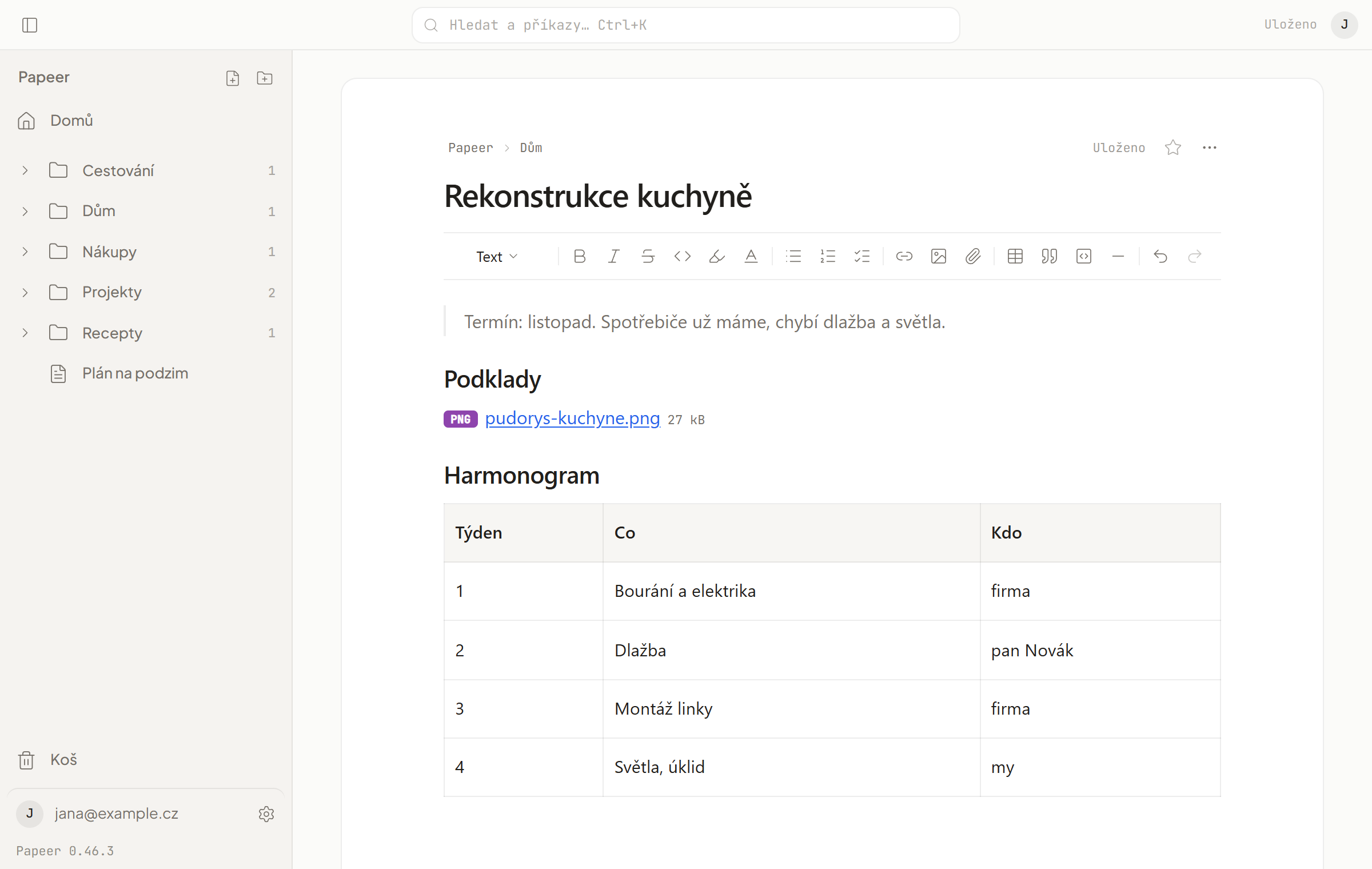Viewport: 1372px width, 869px height.
Task: Select the highlighter tool
Action: click(717, 256)
